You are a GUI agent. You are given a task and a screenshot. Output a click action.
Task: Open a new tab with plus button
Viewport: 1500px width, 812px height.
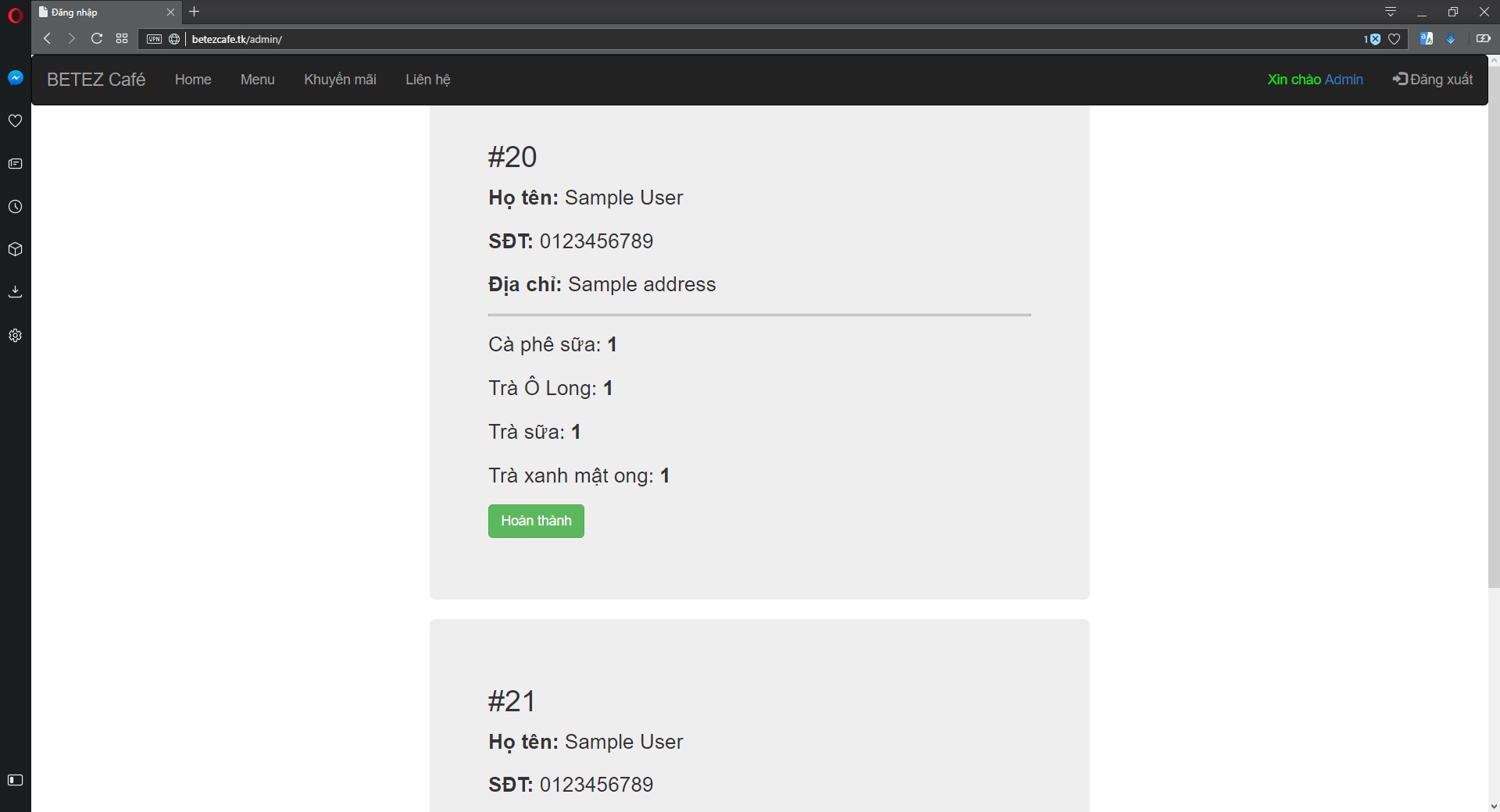[195, 12]
